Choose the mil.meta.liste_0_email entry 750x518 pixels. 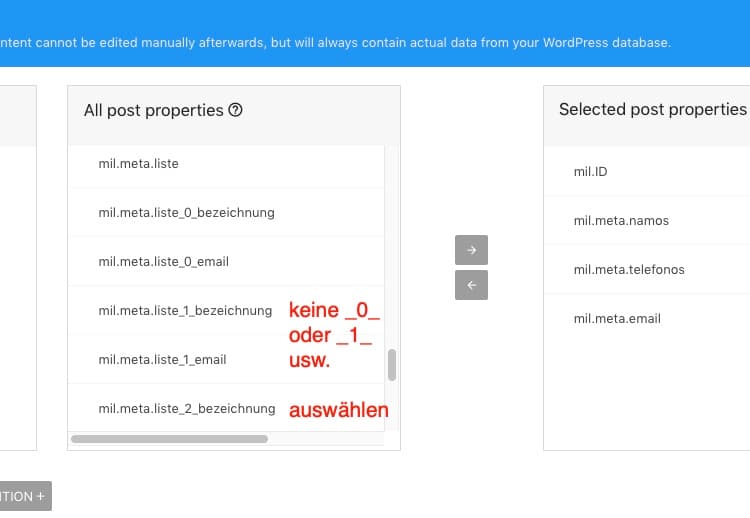164,261
